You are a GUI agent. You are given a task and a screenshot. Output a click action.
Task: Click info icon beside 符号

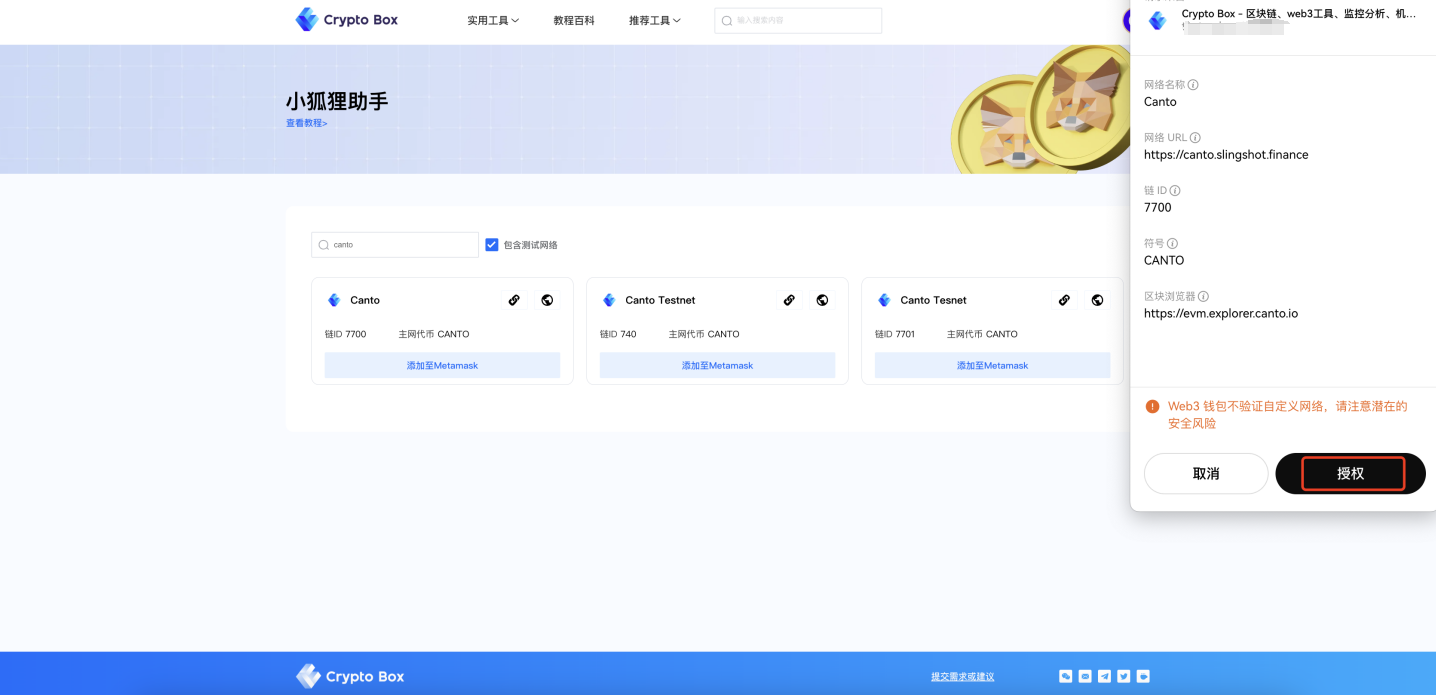[x=1172, y=244]
